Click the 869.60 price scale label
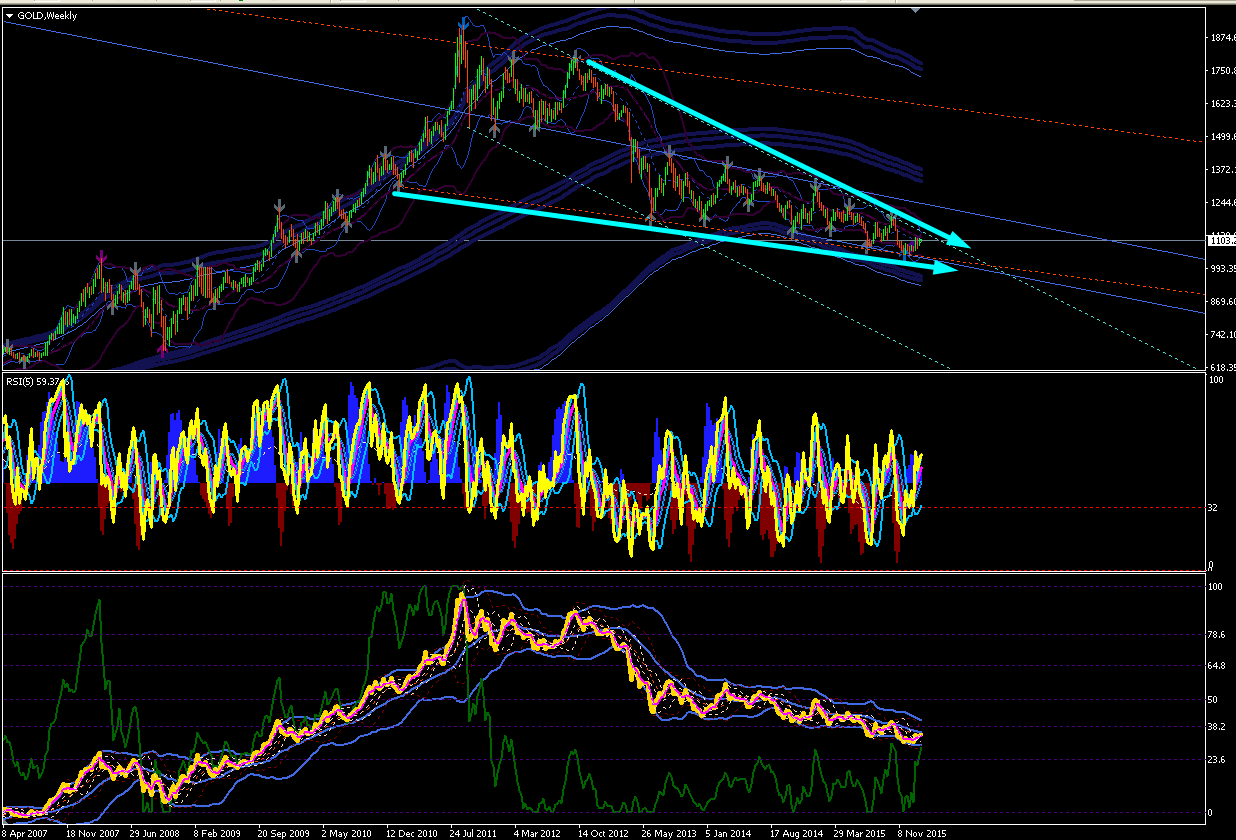Screen dimensions: 1236x840 coord(1222,302)
